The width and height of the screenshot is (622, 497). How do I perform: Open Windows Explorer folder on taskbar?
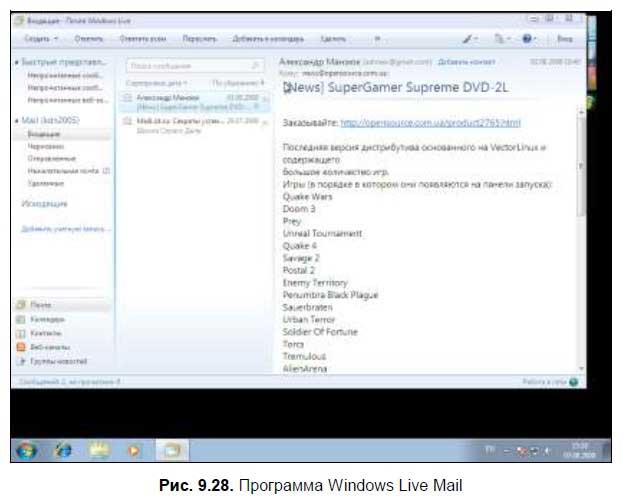click(x=99, y=450)
